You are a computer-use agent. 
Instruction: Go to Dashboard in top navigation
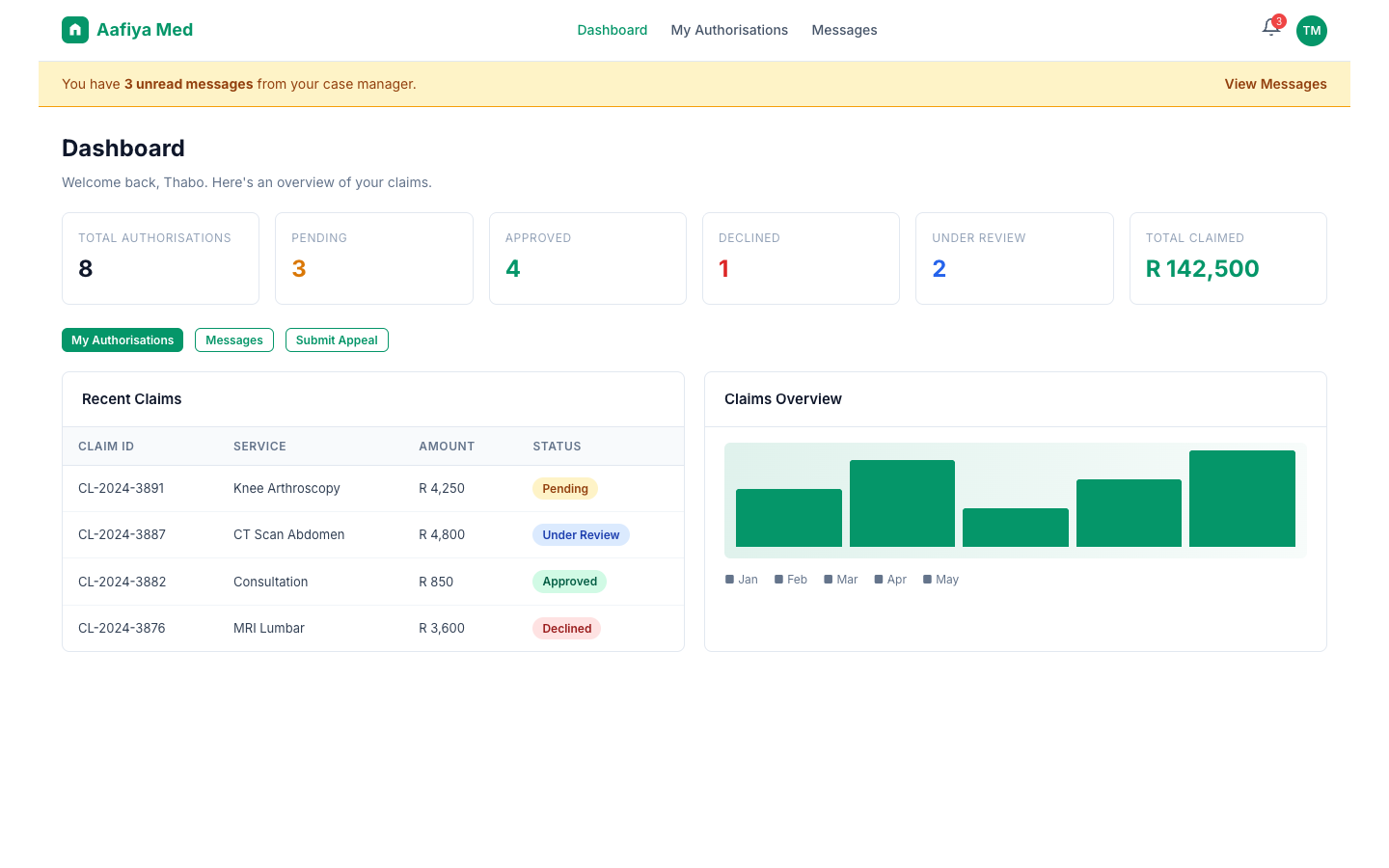[x=613, y=30]
